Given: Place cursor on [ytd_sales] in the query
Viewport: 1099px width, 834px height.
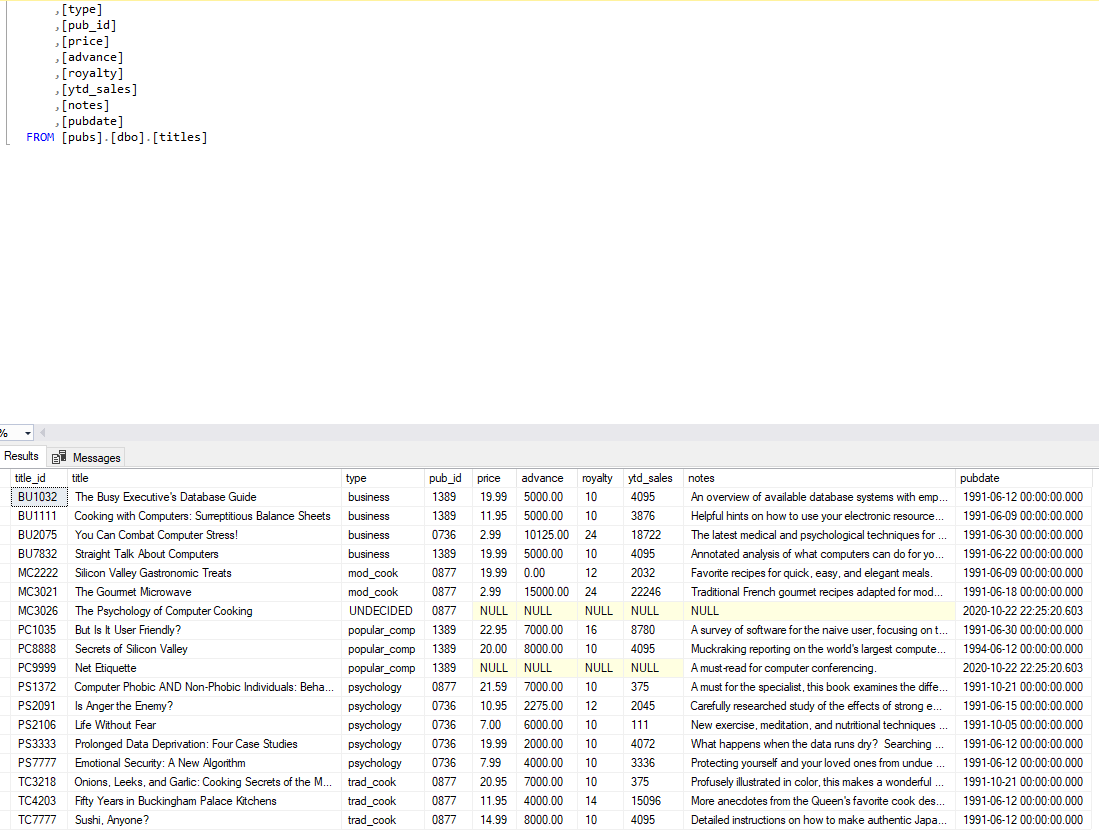Looking at the screenshot, I should (x=99, y=89).
